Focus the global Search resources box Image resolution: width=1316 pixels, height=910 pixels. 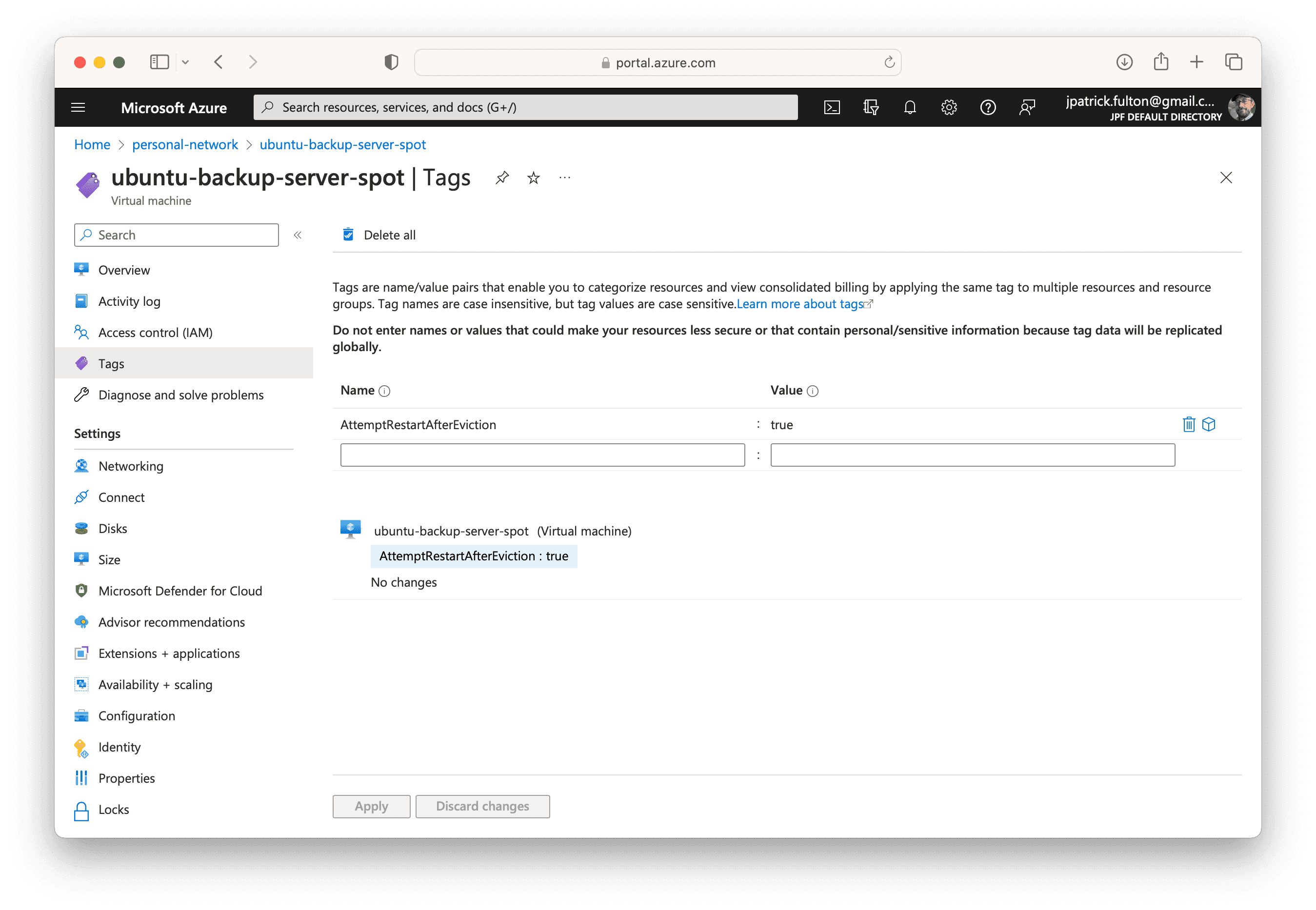[x=525, y=107]
